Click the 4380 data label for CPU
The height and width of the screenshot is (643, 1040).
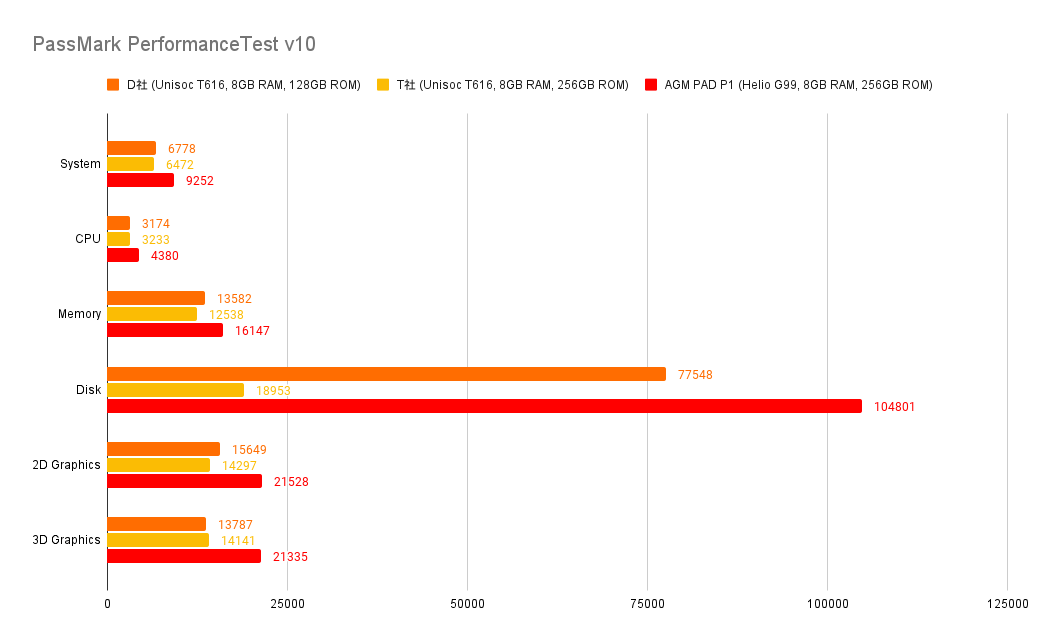coord(165,256)
